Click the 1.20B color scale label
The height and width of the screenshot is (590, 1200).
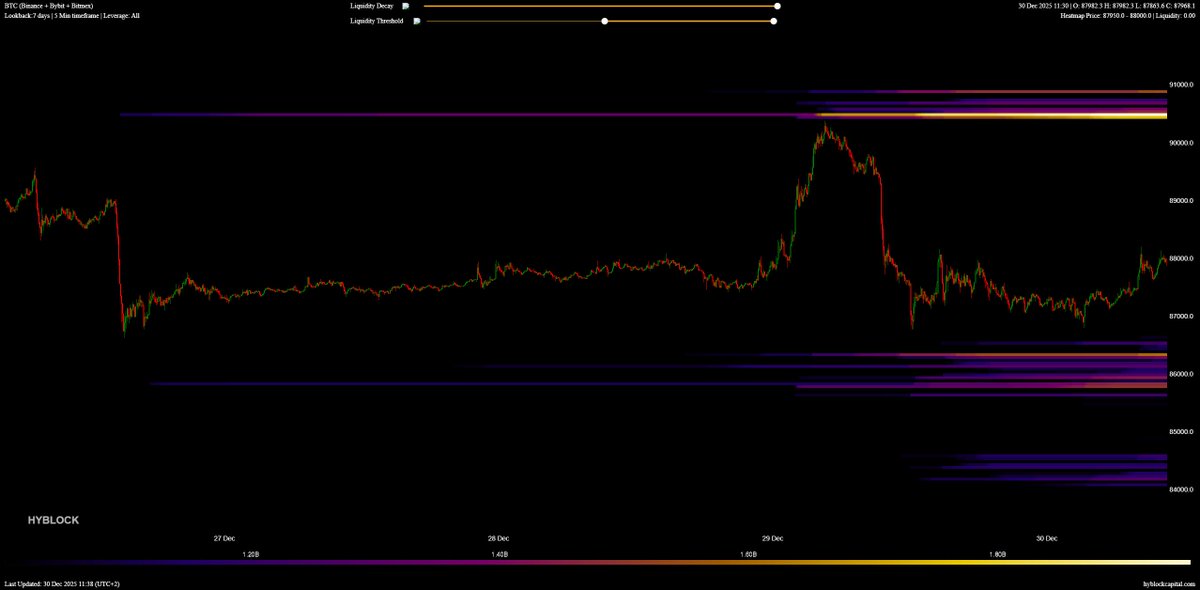[251, 554]
